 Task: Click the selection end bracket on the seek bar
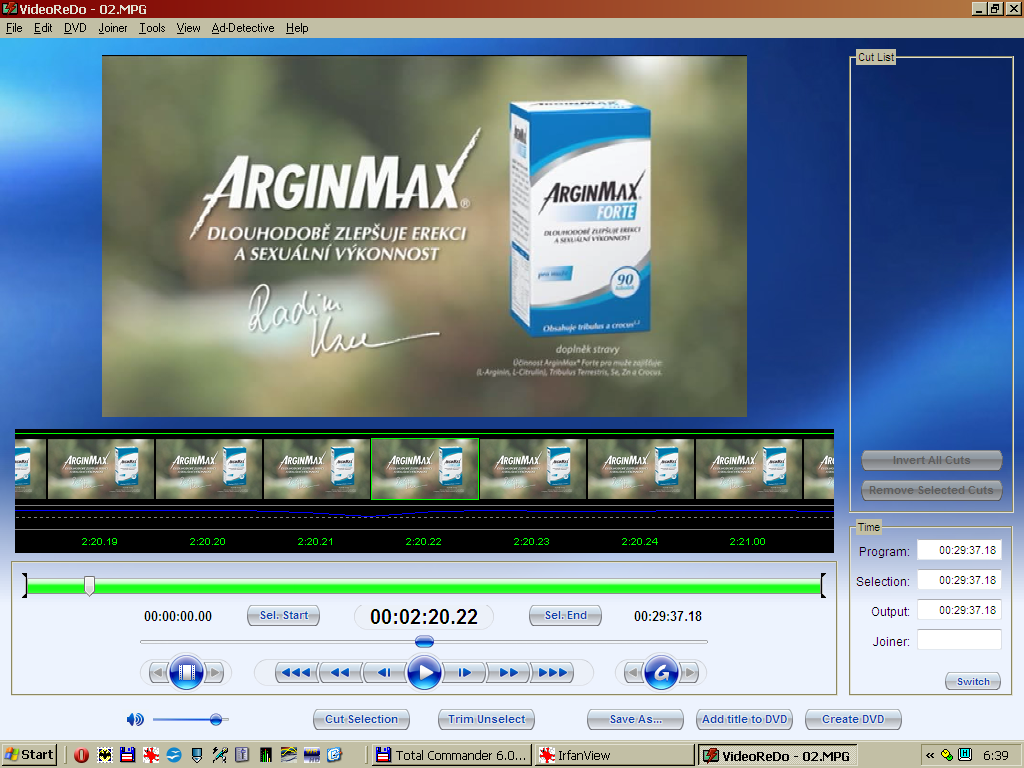pos(823,585)
